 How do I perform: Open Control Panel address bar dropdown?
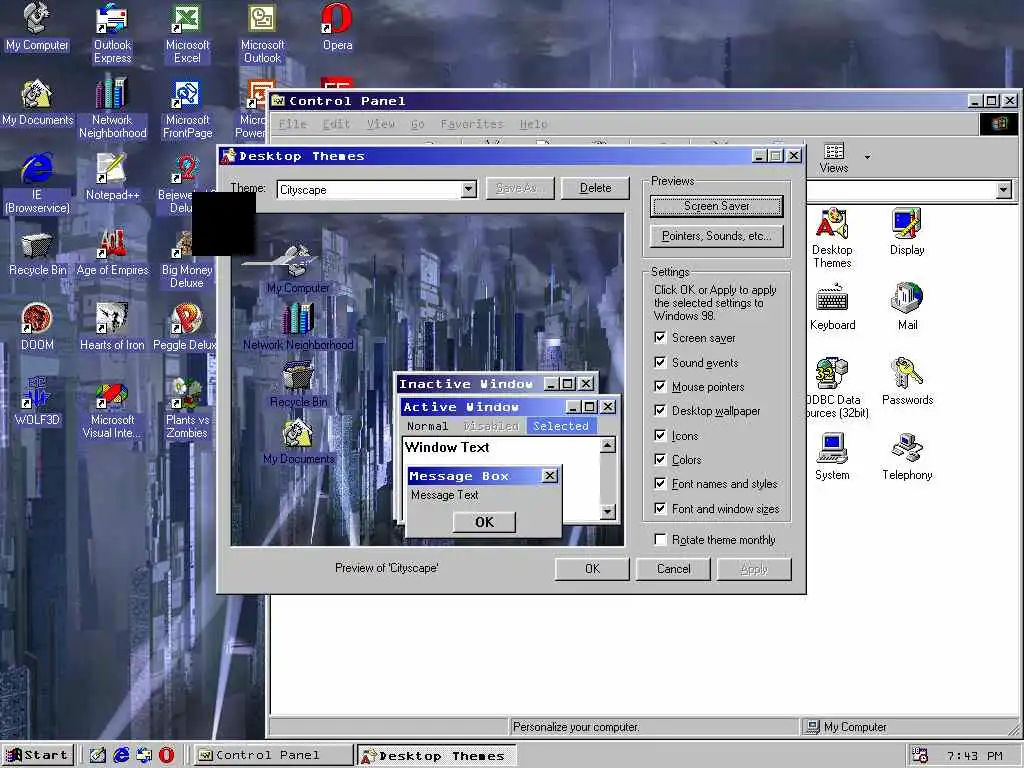click(1004, 190)
